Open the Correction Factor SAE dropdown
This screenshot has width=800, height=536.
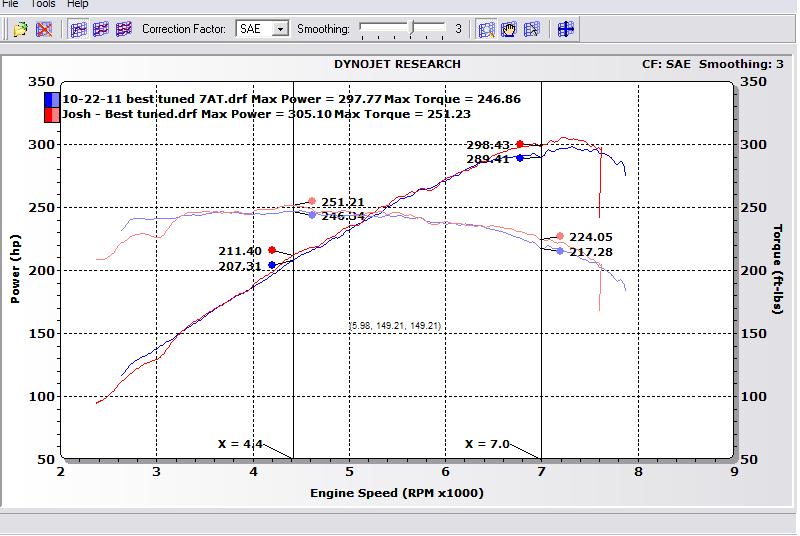pos(280,29)
